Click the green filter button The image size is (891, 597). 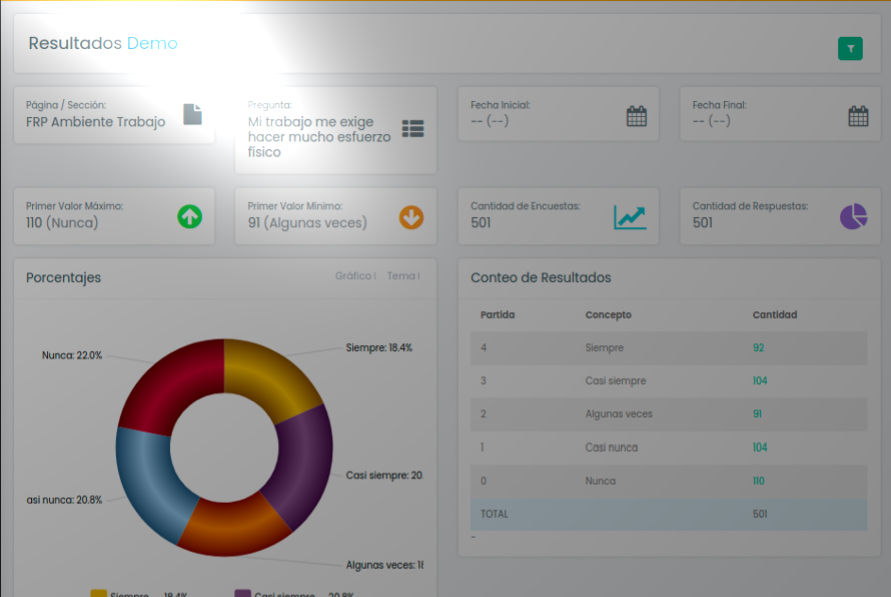pyautogui.click(x=849, y=48)
